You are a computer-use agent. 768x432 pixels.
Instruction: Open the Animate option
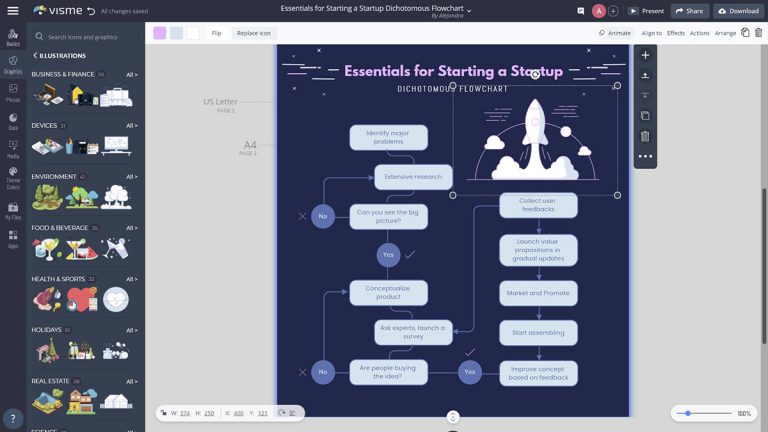(615, 33)
